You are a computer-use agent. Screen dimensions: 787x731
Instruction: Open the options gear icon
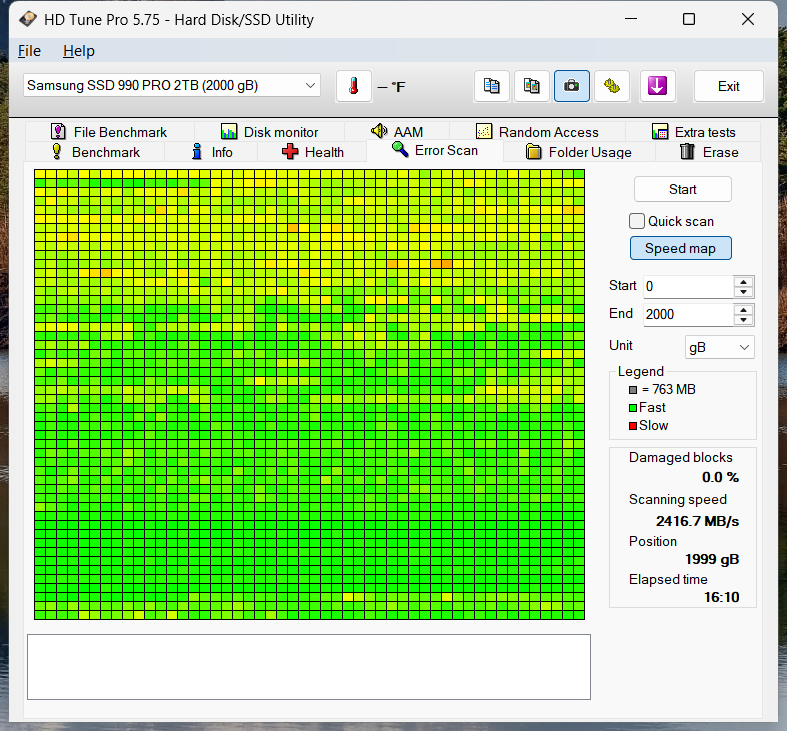click(612, 86)
